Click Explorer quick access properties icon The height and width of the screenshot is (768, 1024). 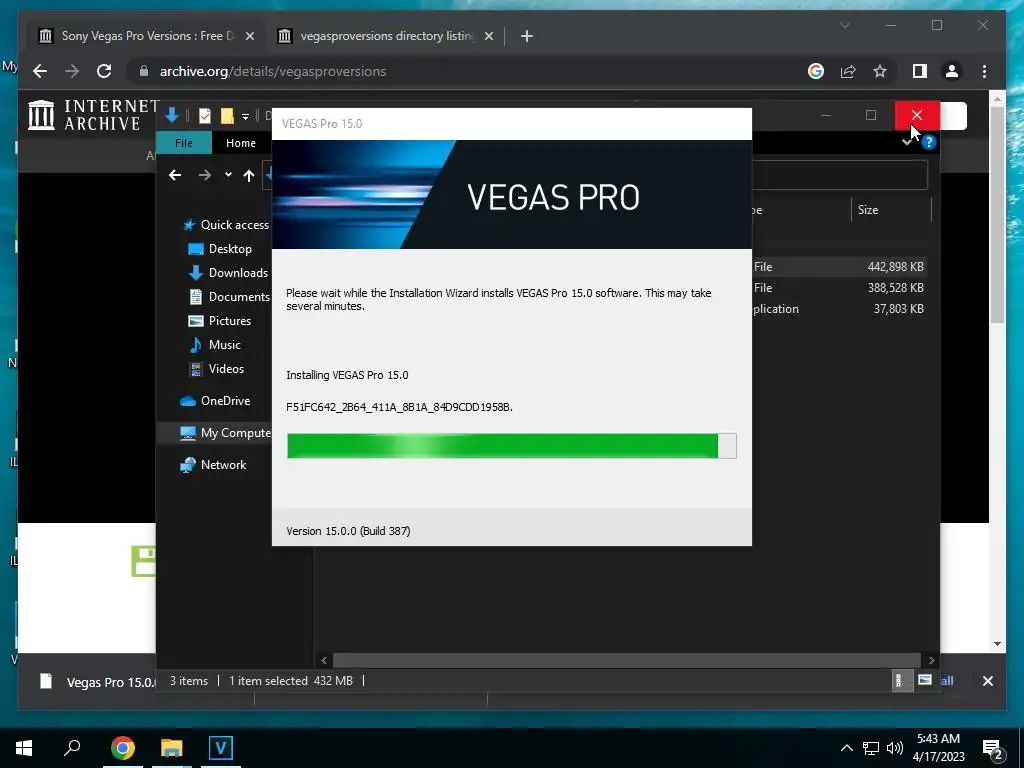[x=204, y=116]
